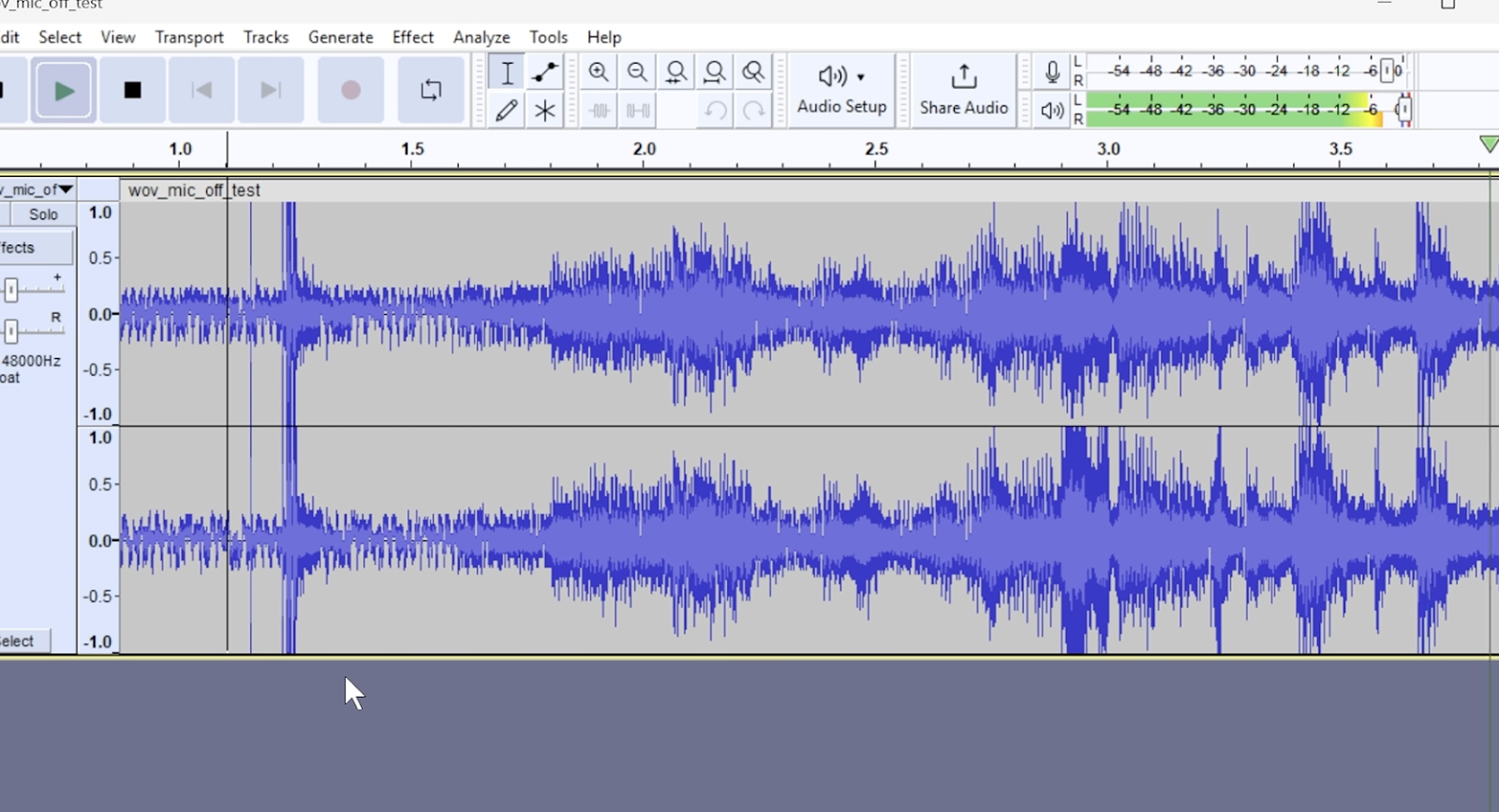Click the Zoom Out magnifier
Image resolution: width=1499 pixels, height=812 pixels.
tap(637, 72)
